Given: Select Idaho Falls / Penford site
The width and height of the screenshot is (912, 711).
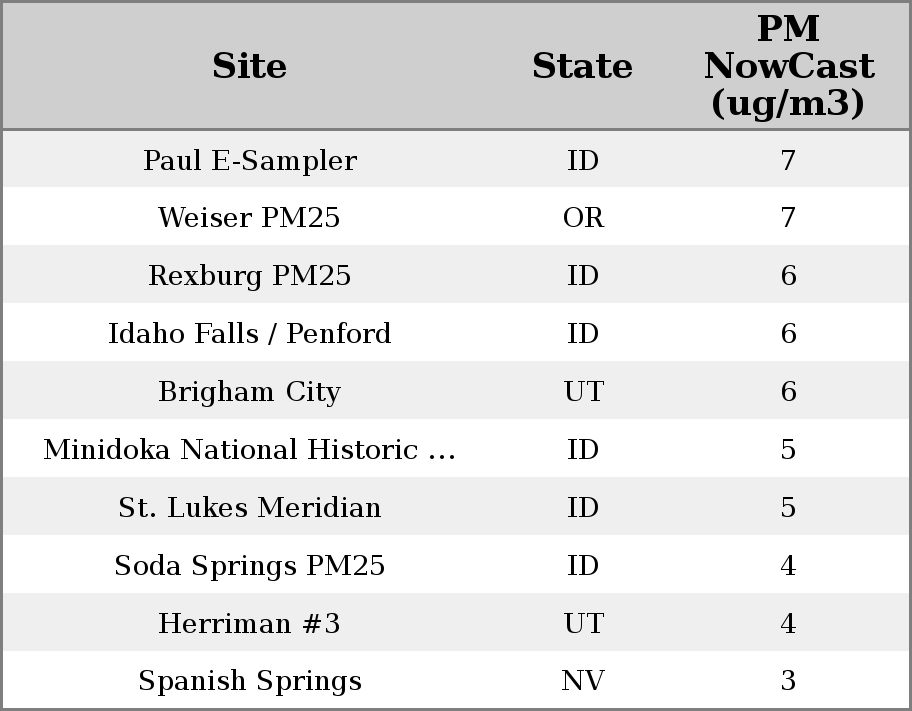Looking at the screenshot, I should (x=249, y=334).
